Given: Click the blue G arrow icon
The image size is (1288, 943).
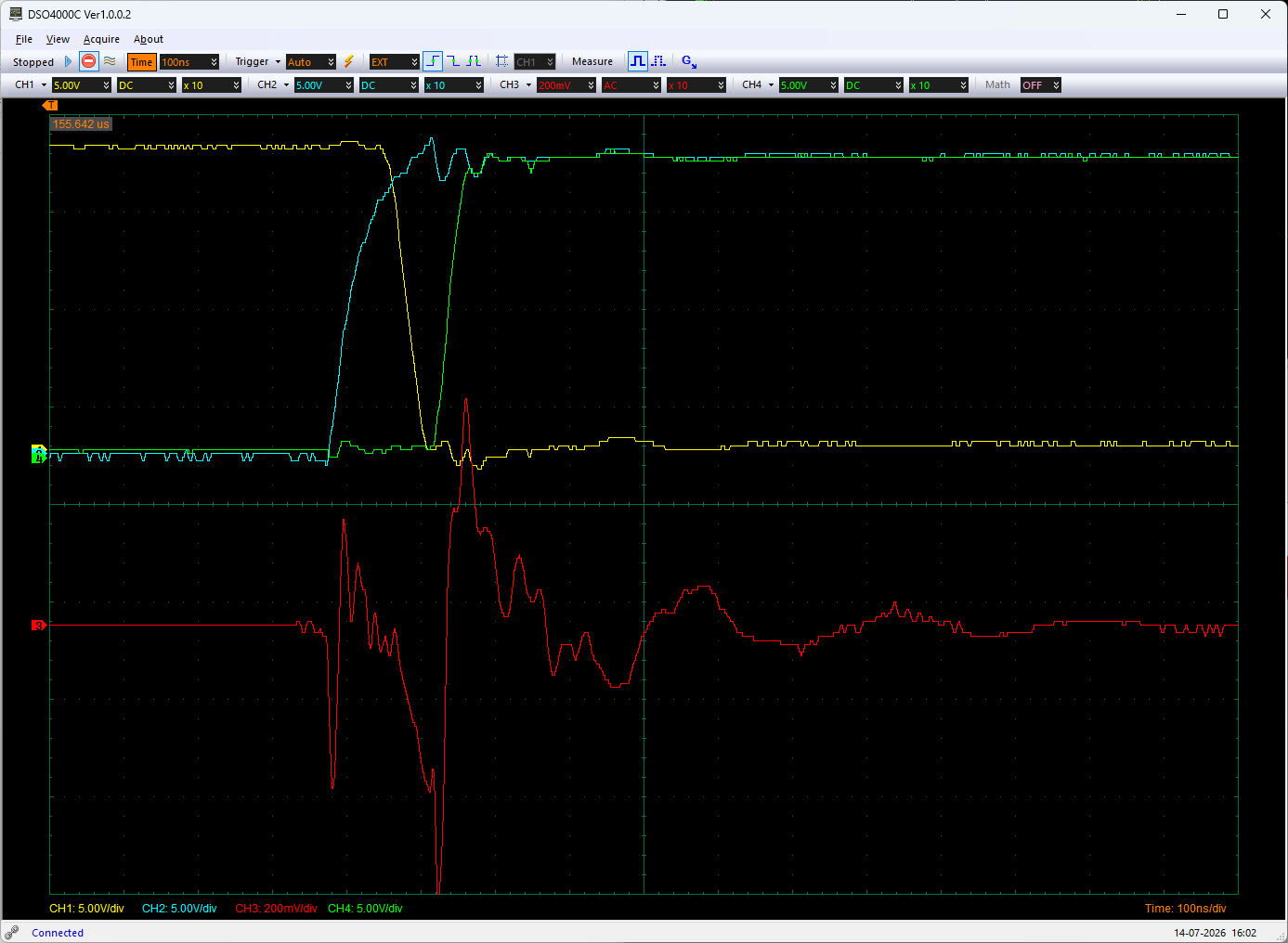Looking at the screenshot, I should tap(689, 61).
